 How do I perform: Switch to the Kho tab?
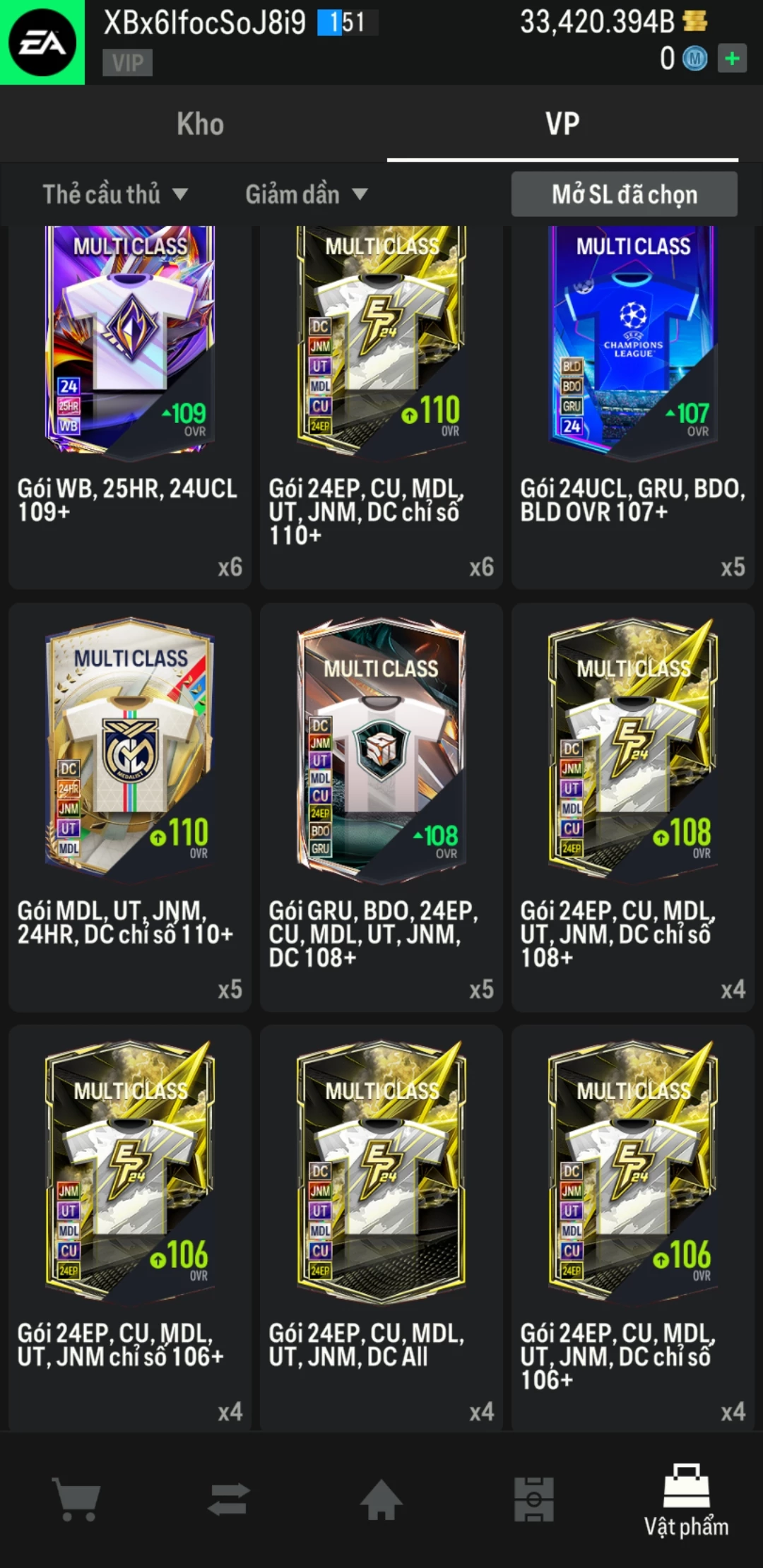tap(201, 124)
